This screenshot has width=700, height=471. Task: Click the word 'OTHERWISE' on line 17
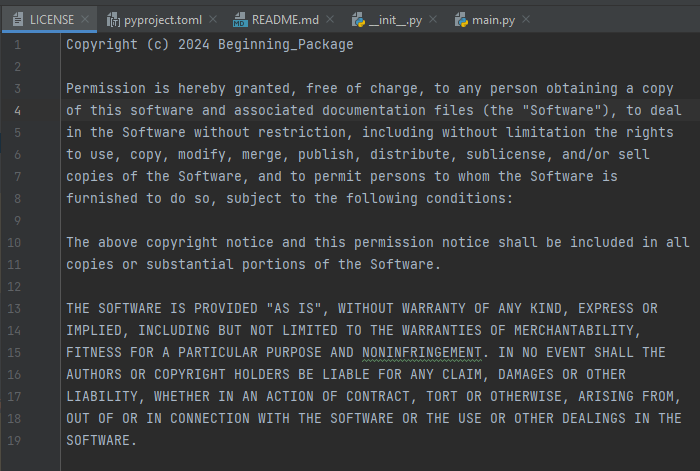[x=526, y=396]
